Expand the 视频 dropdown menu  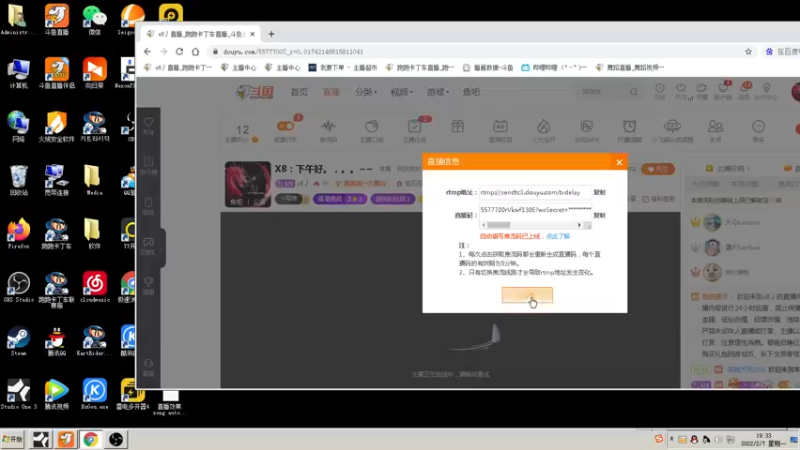(x=401, y=92)
